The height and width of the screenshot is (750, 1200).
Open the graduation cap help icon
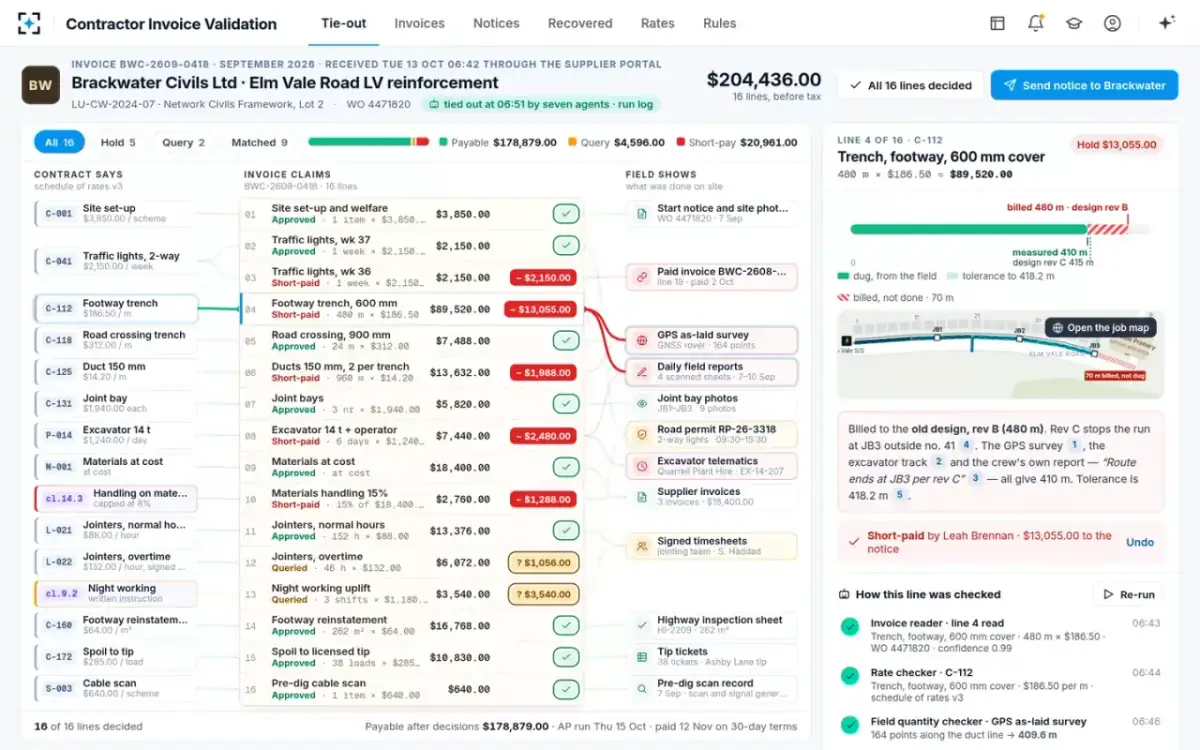pyautogui.click(x=1074, y=23)
